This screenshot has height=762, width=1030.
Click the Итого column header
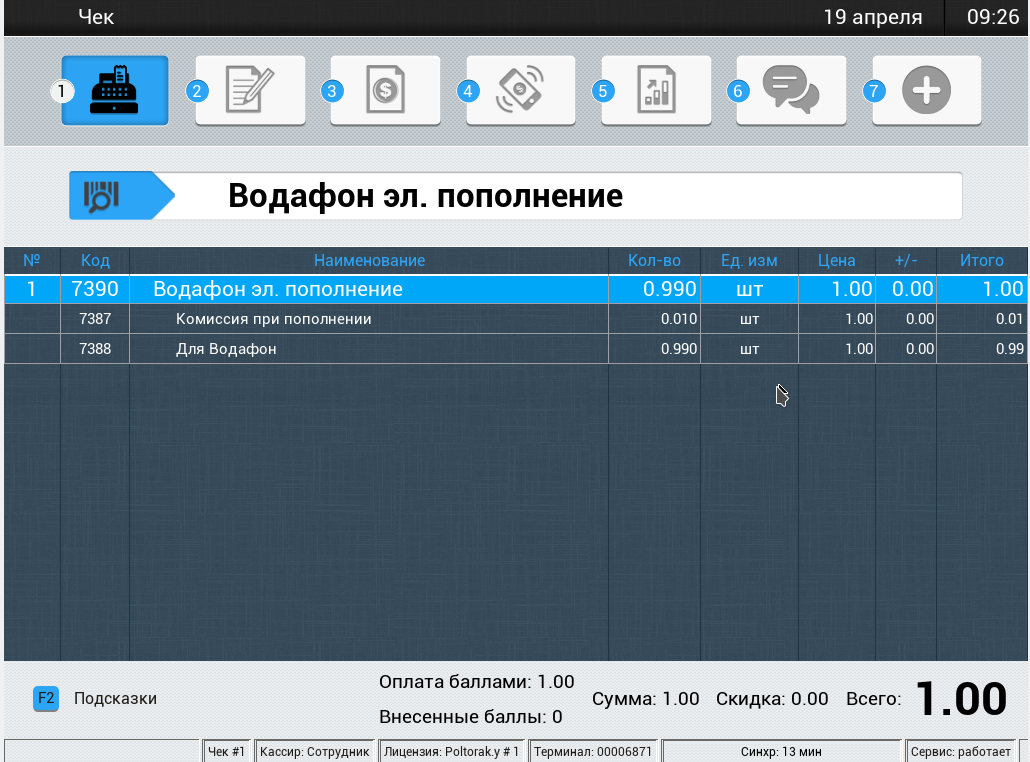982,261
